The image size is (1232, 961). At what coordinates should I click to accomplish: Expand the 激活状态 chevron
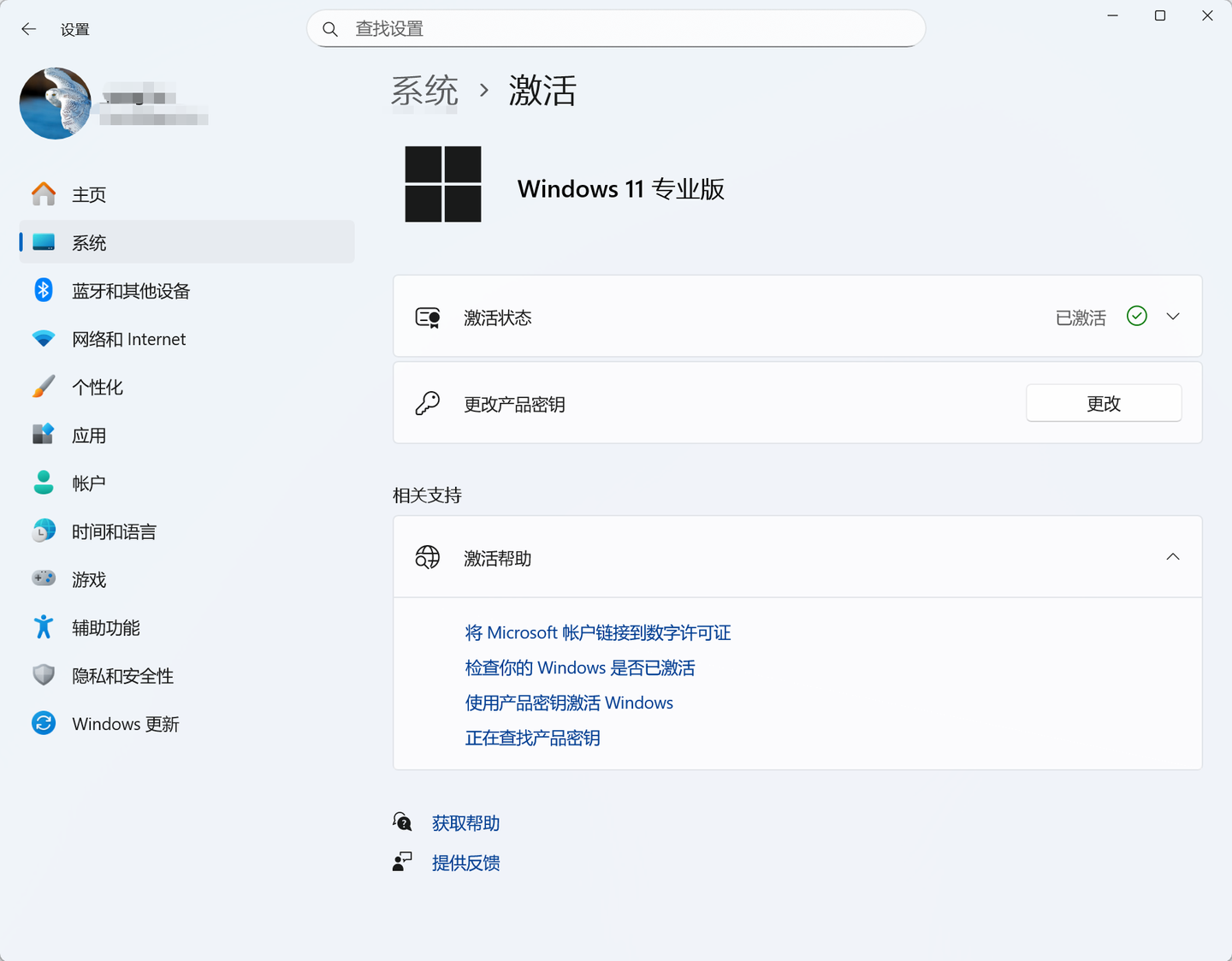click(x=1173, y=317)
